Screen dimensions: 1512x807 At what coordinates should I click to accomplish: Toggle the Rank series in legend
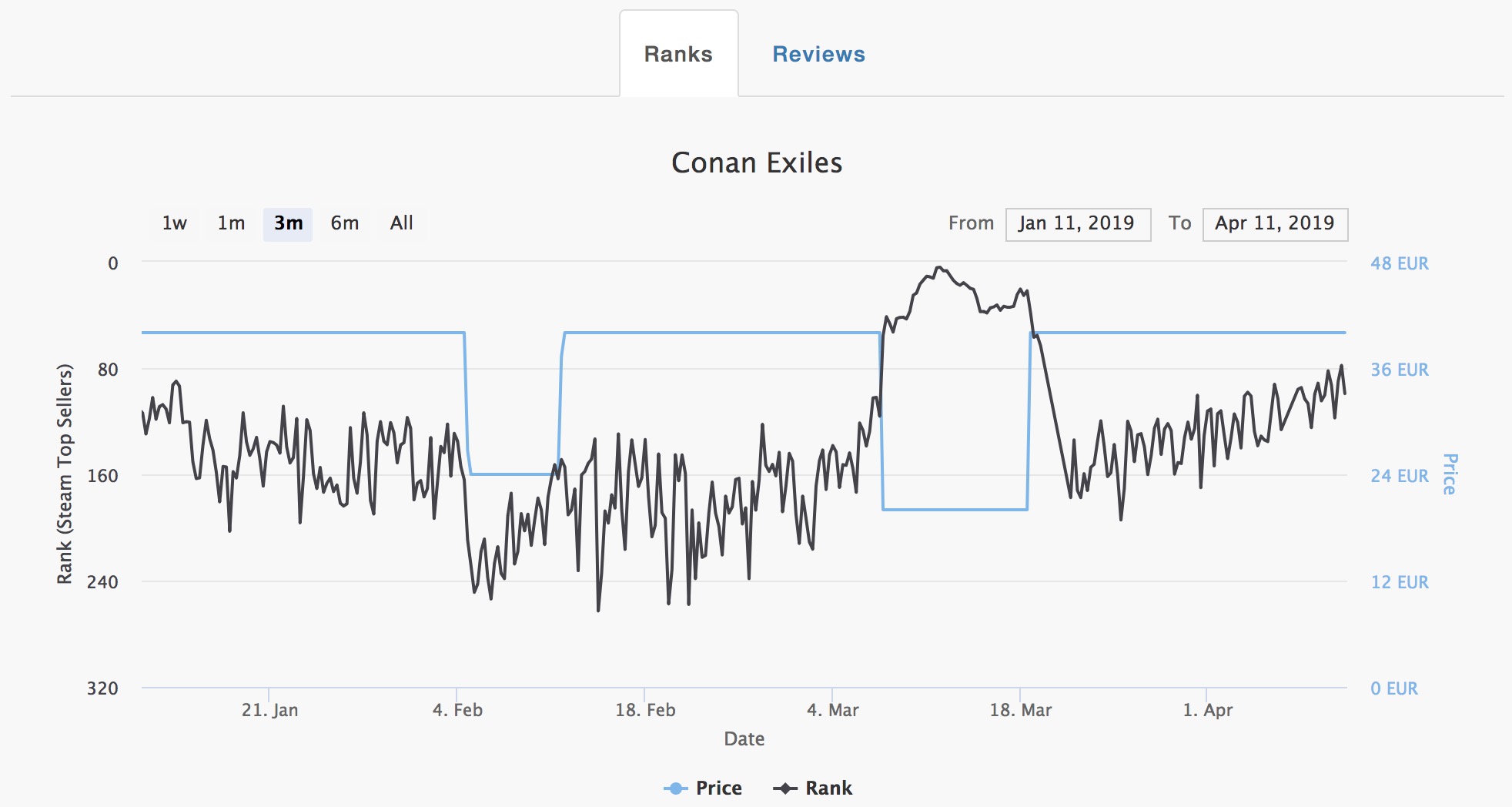(x=828, y=788)
